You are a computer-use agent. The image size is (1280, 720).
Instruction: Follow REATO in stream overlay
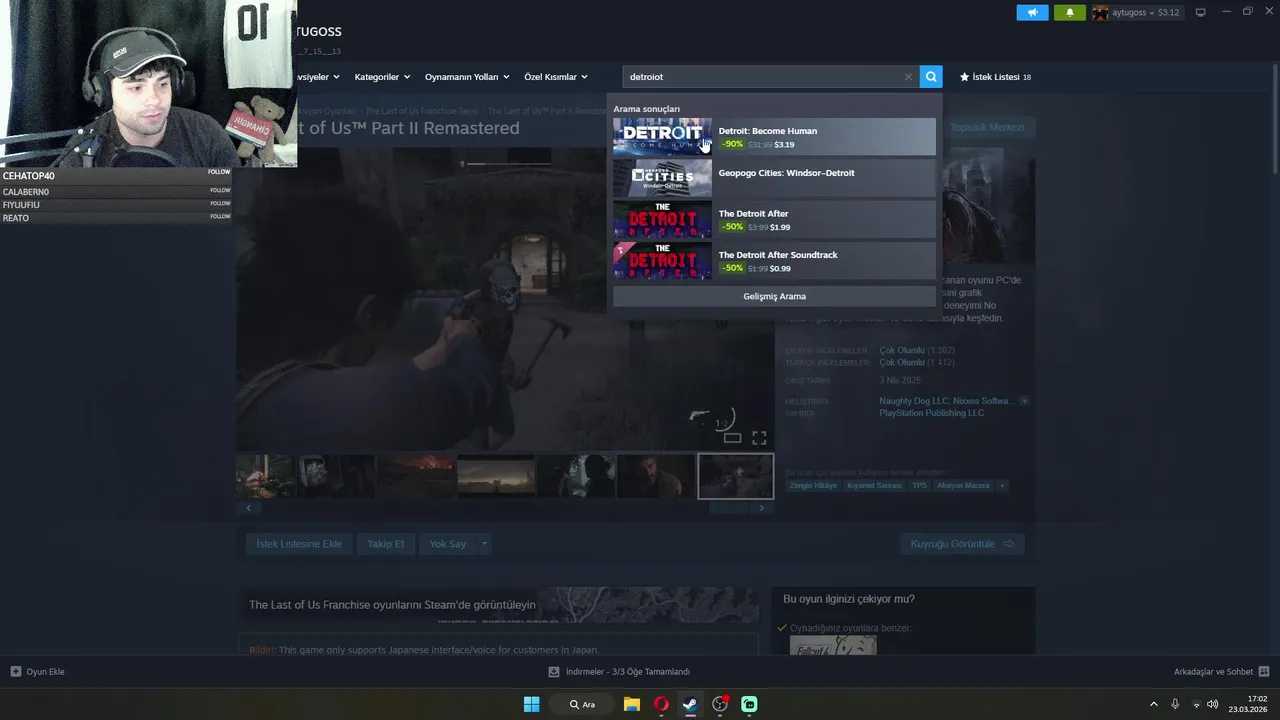pyautogui.click(x=220, y=216)
